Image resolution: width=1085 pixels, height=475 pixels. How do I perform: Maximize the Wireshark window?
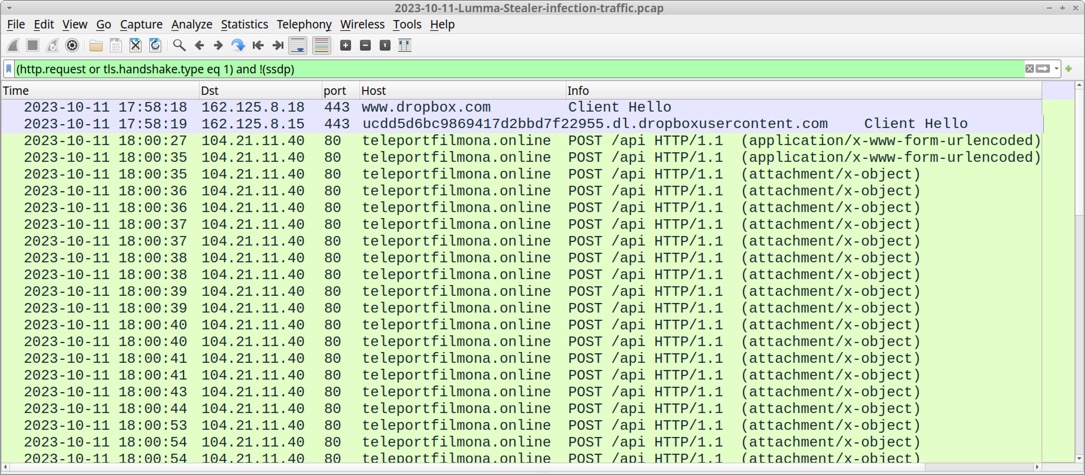coord(1063,7)
